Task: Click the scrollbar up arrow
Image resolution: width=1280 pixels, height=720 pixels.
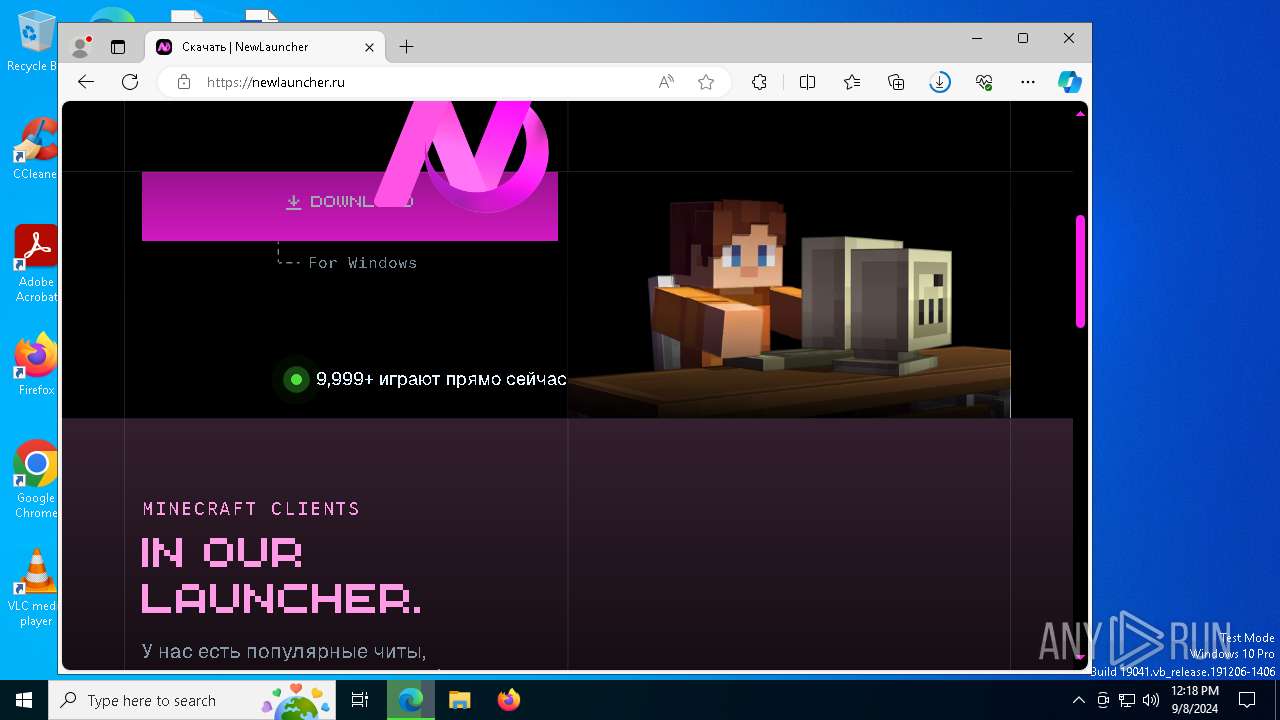Action: (x=1080, y=114)
